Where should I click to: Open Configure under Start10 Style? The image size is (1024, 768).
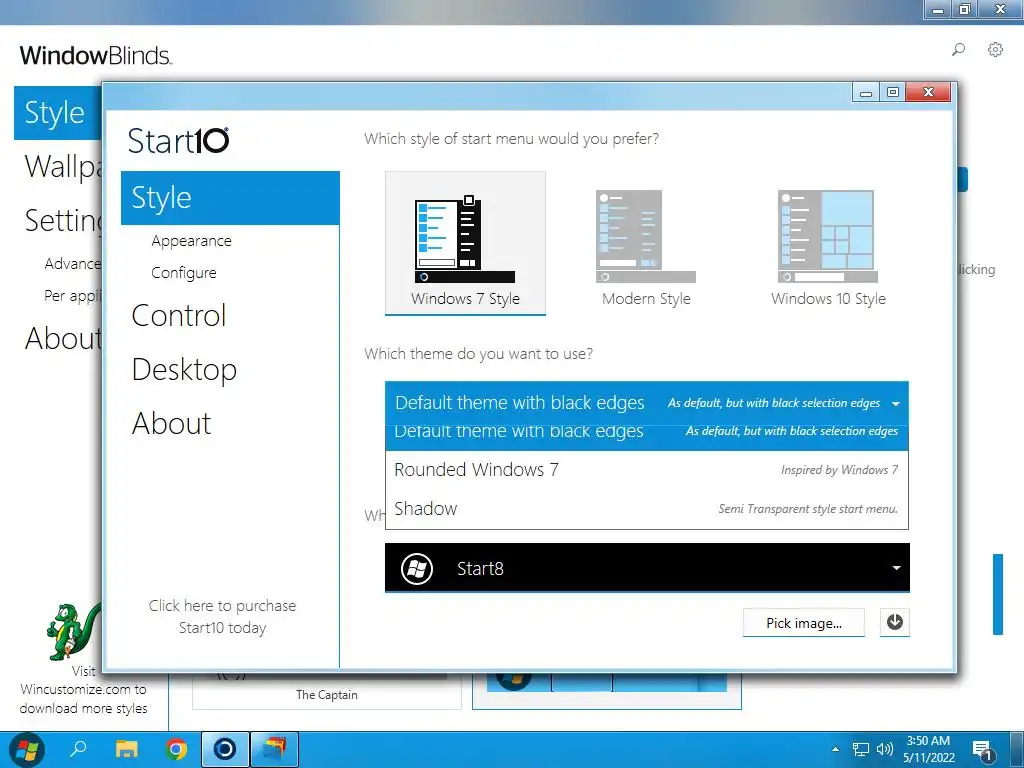[184, 272]
